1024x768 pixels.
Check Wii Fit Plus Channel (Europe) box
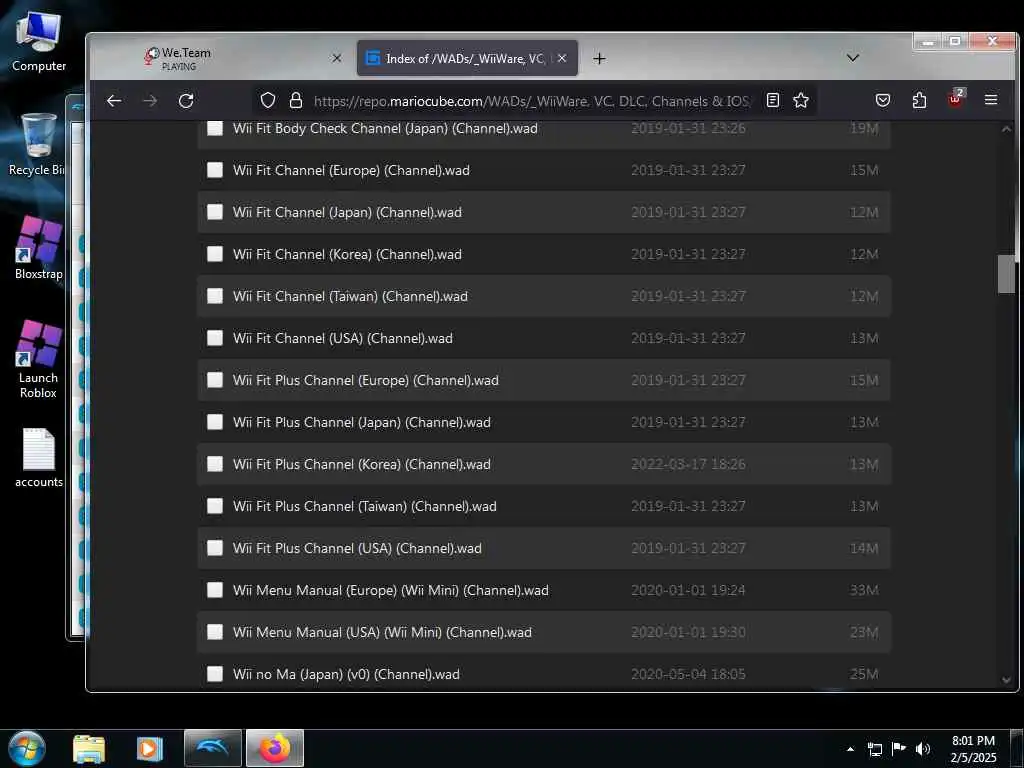[215, 380]
